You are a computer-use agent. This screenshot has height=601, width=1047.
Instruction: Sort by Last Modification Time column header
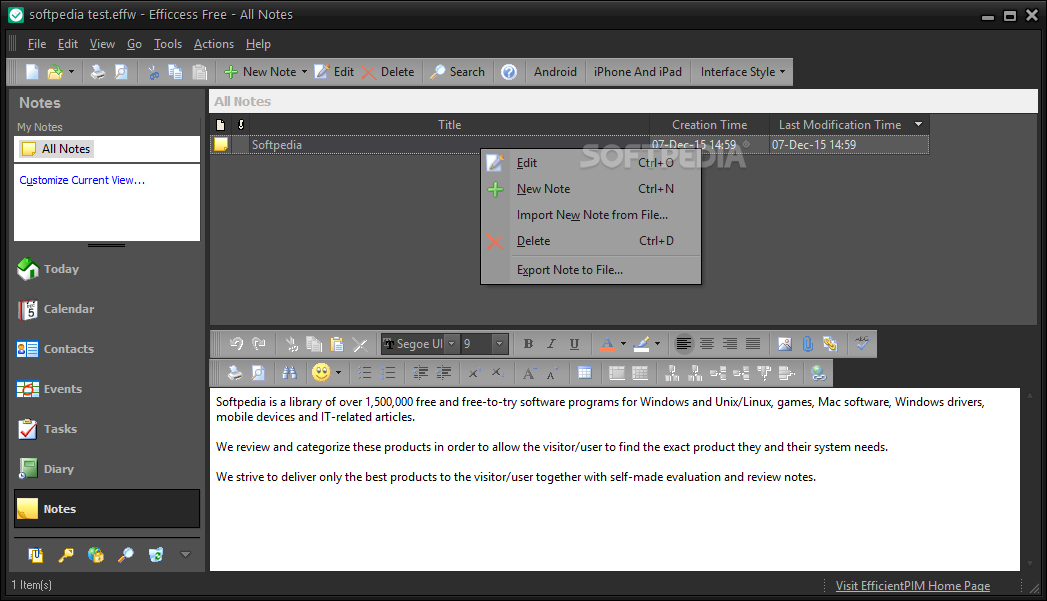[x=849, y=125]
